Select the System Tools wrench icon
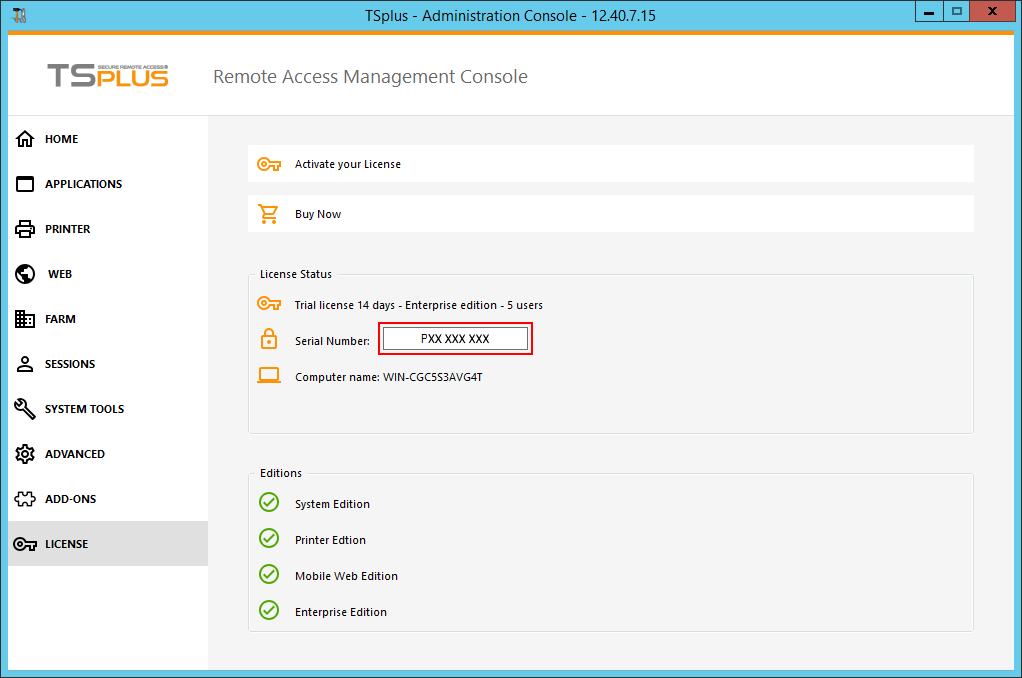Screen dimensions: 1022x678 [25, 409]
